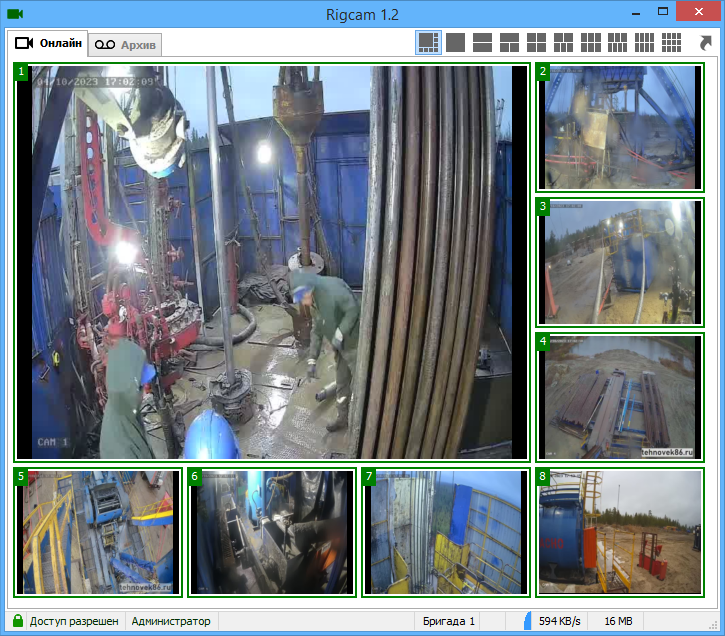Pick the layout with the most tiles
Screen dimensions: 725x636
coord(671,42)
